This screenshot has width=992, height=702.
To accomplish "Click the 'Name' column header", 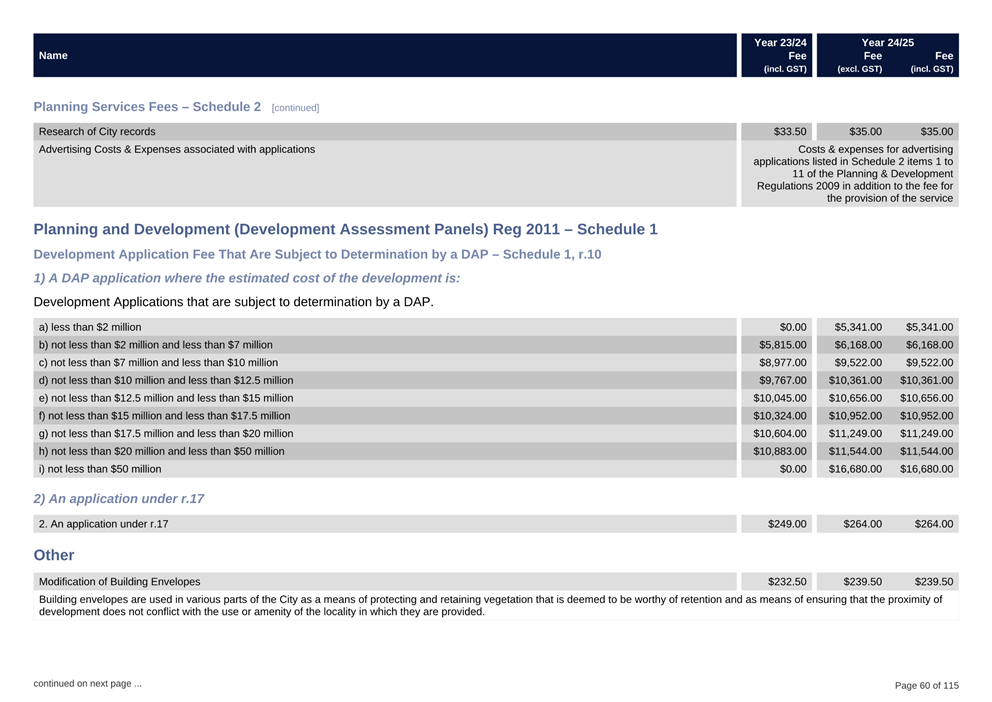I will (x=53, y=56).
